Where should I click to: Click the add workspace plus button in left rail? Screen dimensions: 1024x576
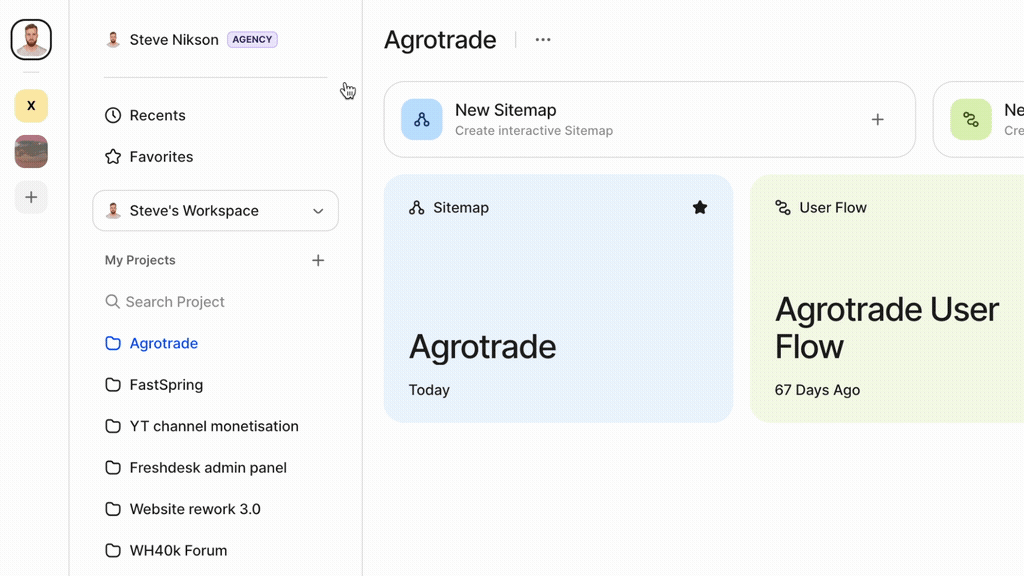(x=31, y=198)
